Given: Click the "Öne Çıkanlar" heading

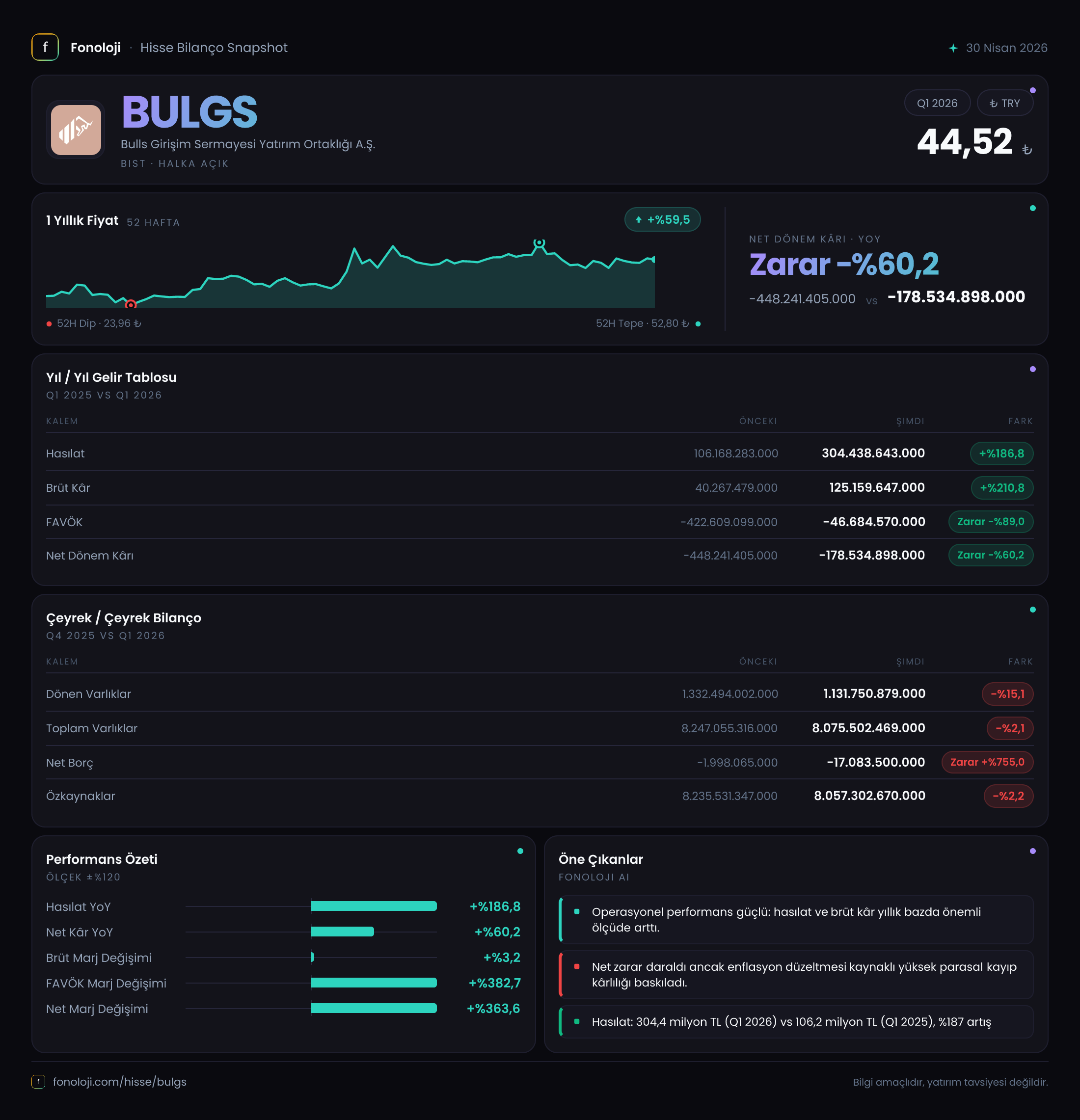Looking at the screenshot, I should [x=600, y=859].
